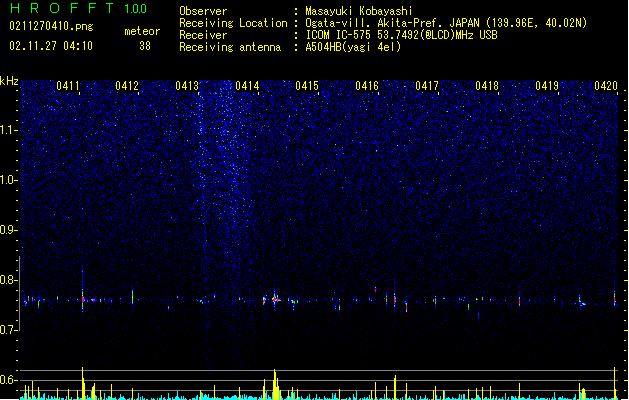Image resolution: width=629 pixels, height=400 pixels.
Task: Click the 0417 time marker
Action: (427, 86)
